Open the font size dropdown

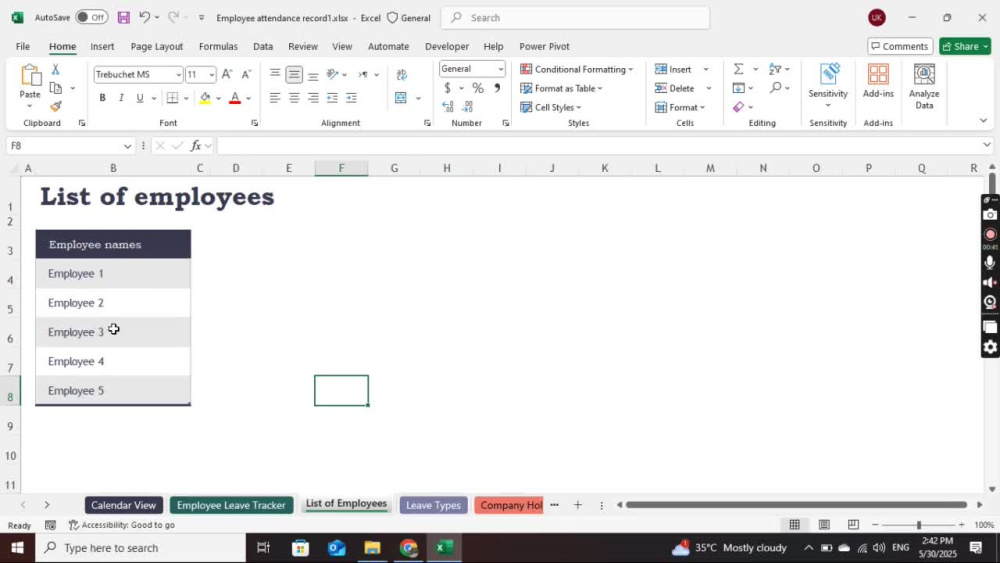(212, 75)
